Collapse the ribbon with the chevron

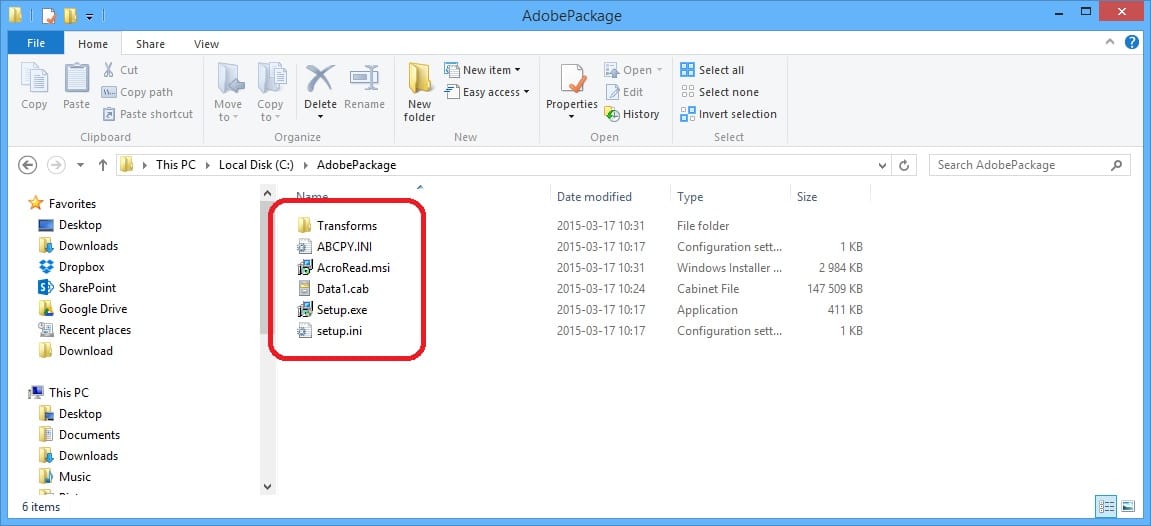[1110, 43]
